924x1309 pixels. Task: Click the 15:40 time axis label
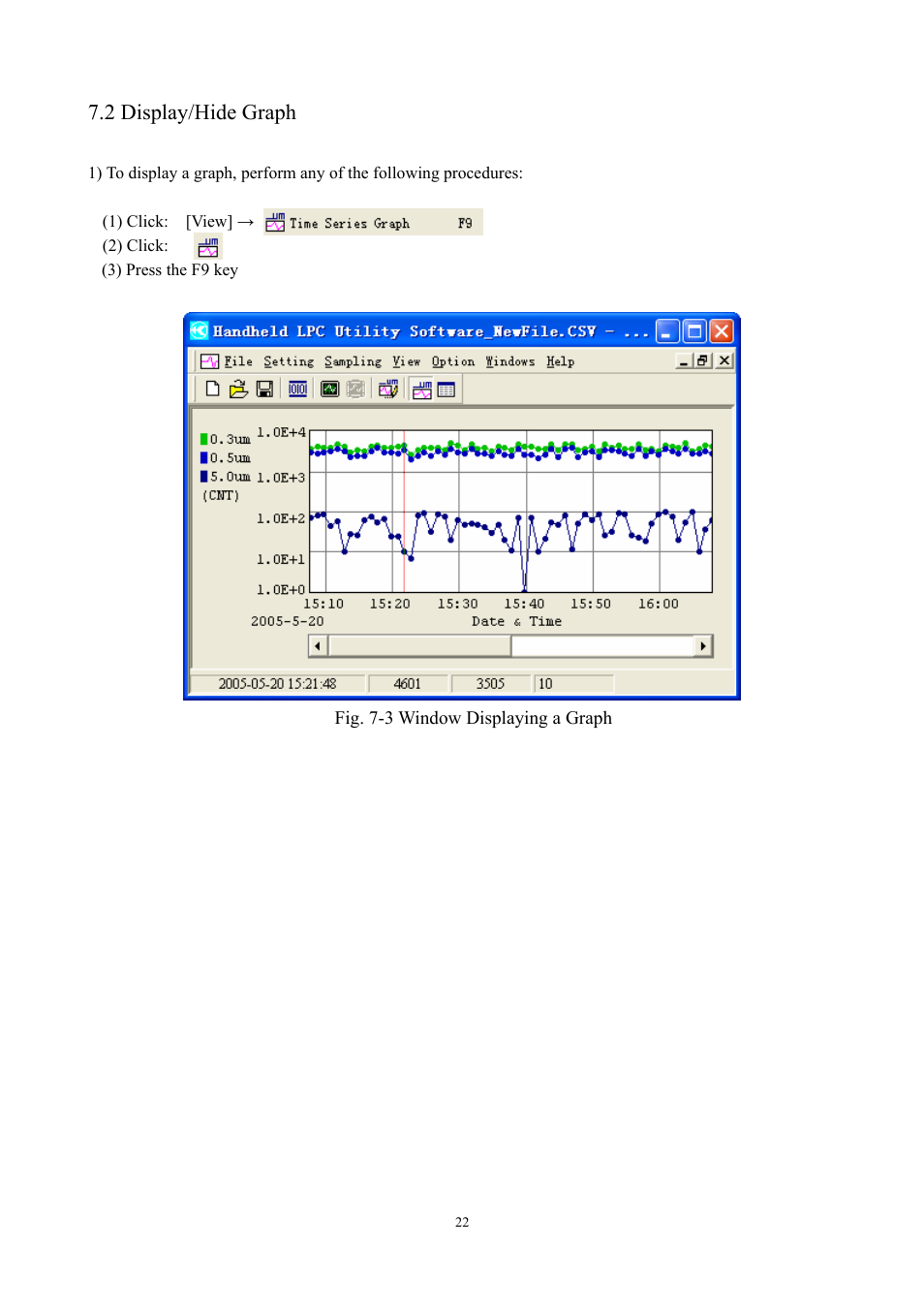coord(524,604)
